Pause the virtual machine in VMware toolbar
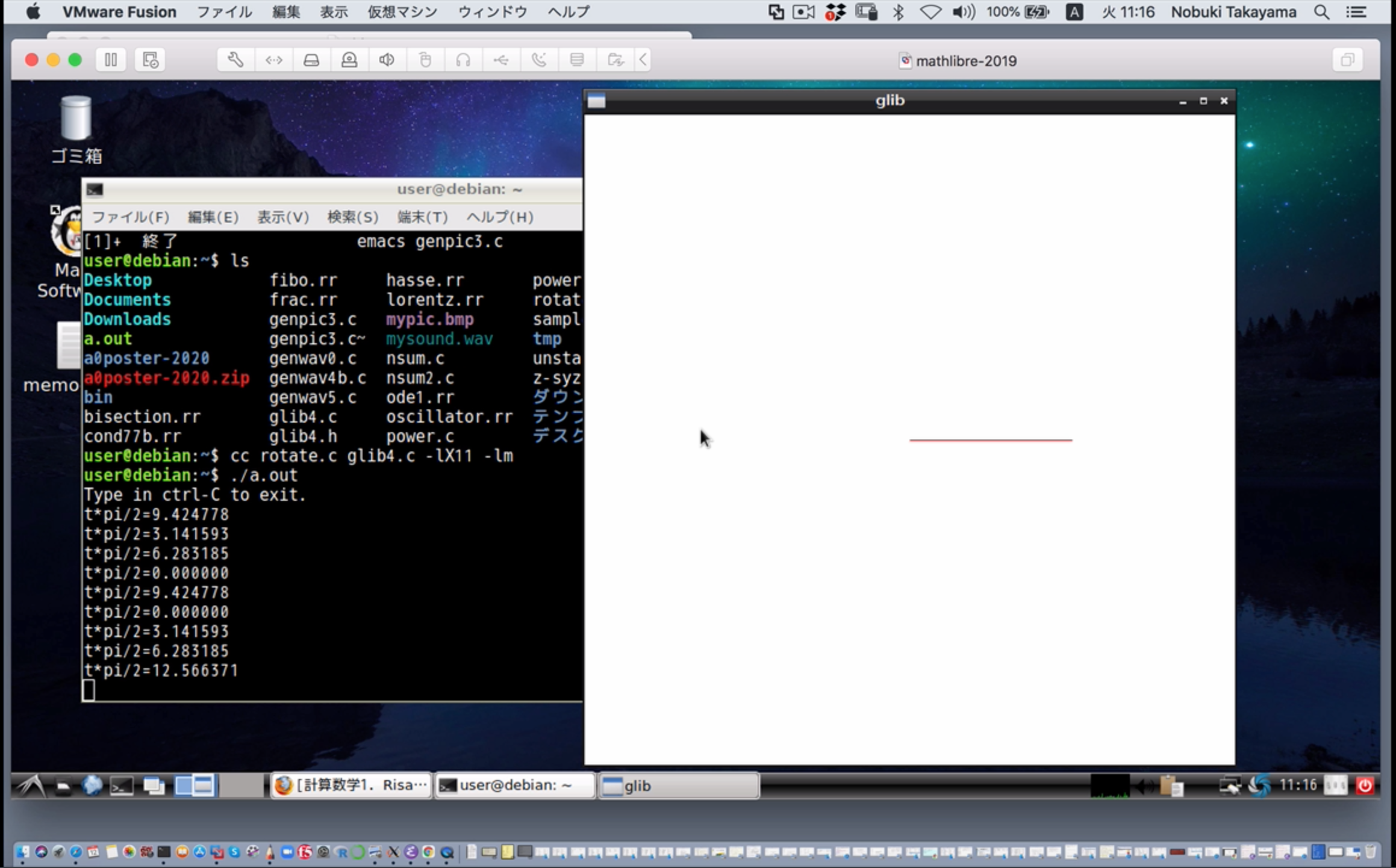1396x868 pixels. point(111,60)
